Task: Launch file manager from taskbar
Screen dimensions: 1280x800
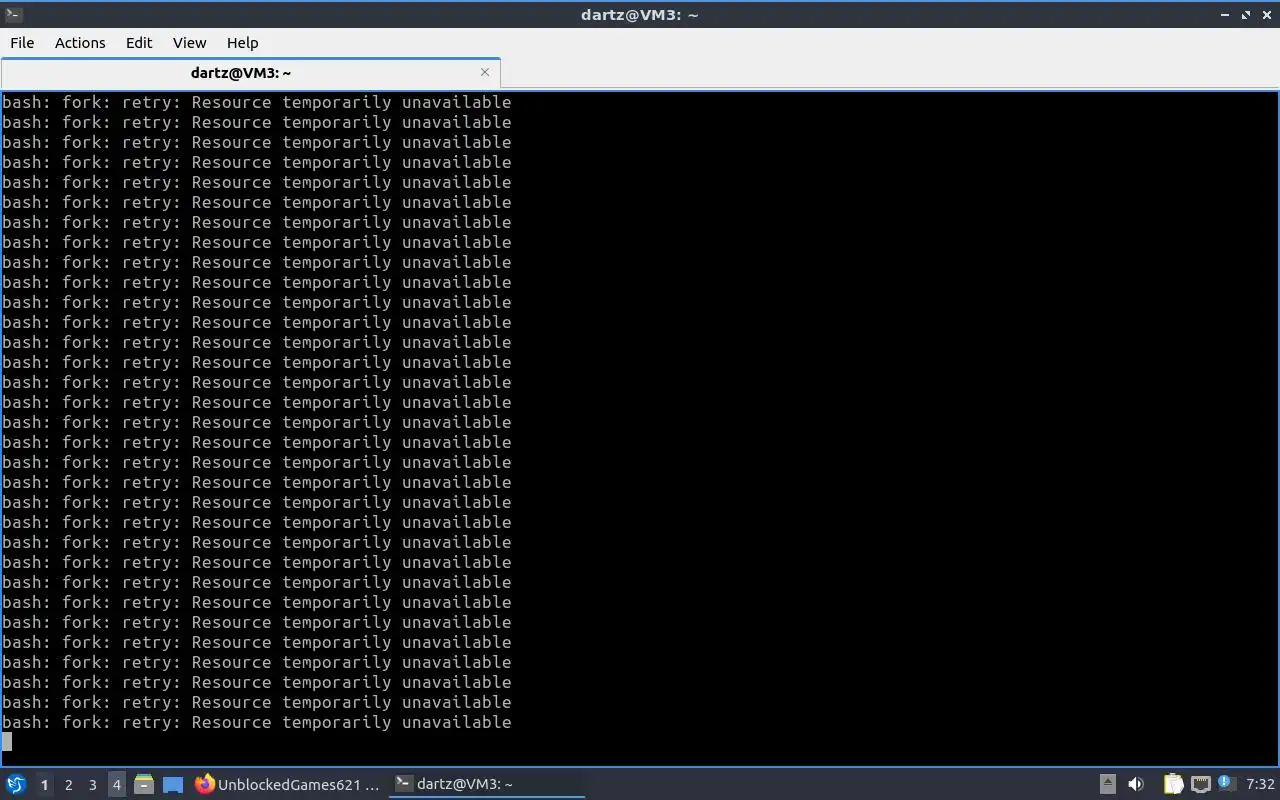Action: point(144,784)
